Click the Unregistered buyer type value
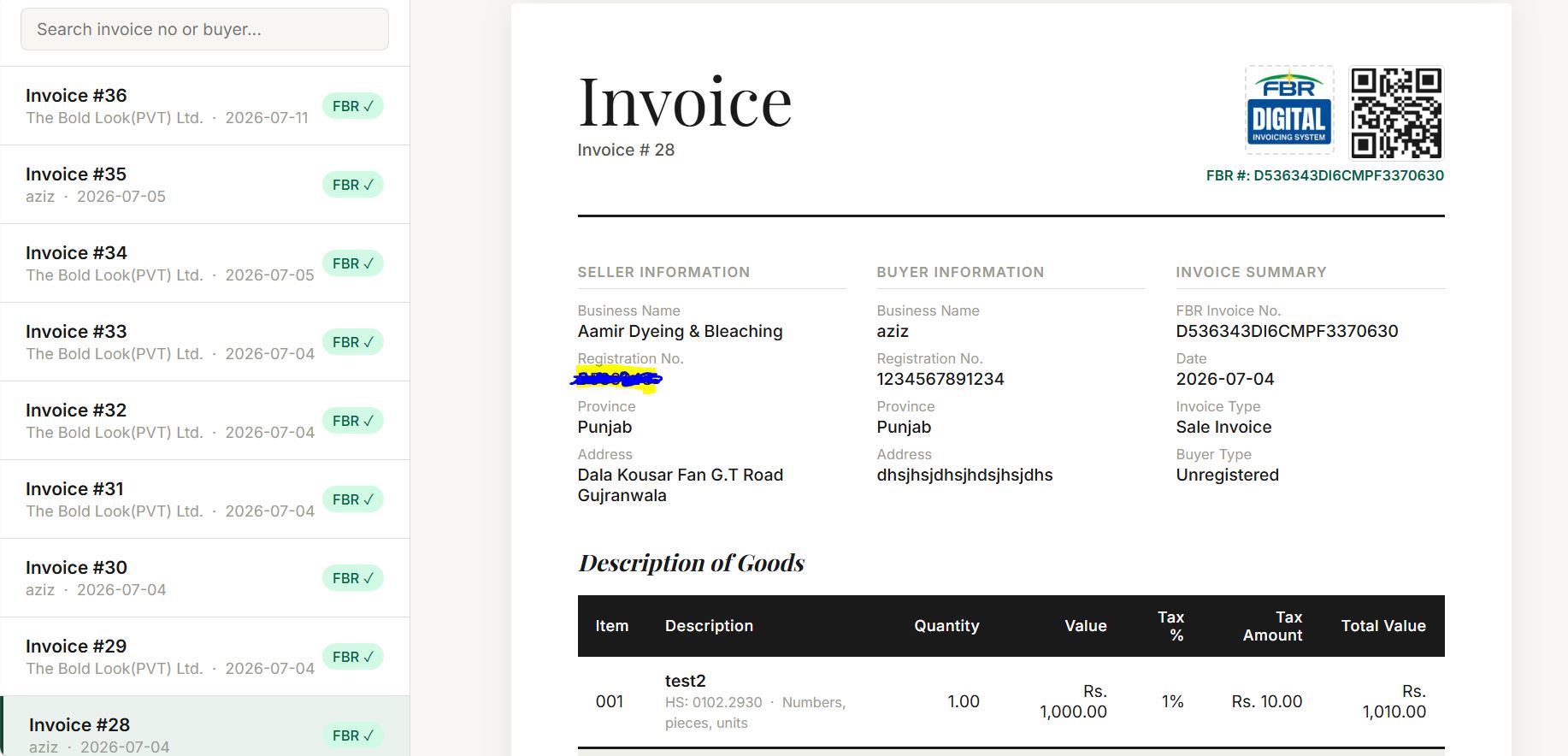Viewport: 1568px width, 756px height. pos(1227,475)
